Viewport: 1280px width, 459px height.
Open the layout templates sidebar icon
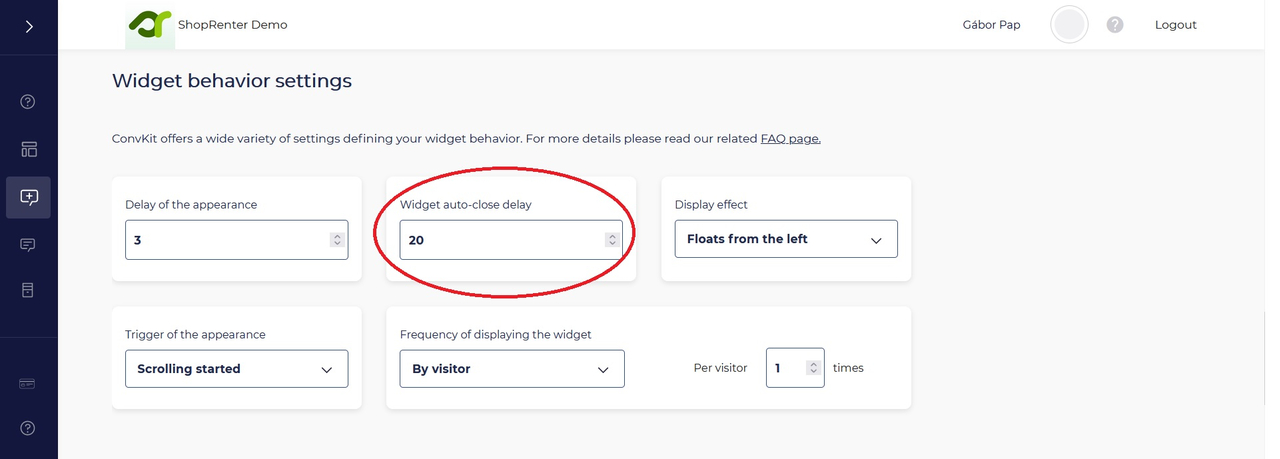[x=28, y=149]
